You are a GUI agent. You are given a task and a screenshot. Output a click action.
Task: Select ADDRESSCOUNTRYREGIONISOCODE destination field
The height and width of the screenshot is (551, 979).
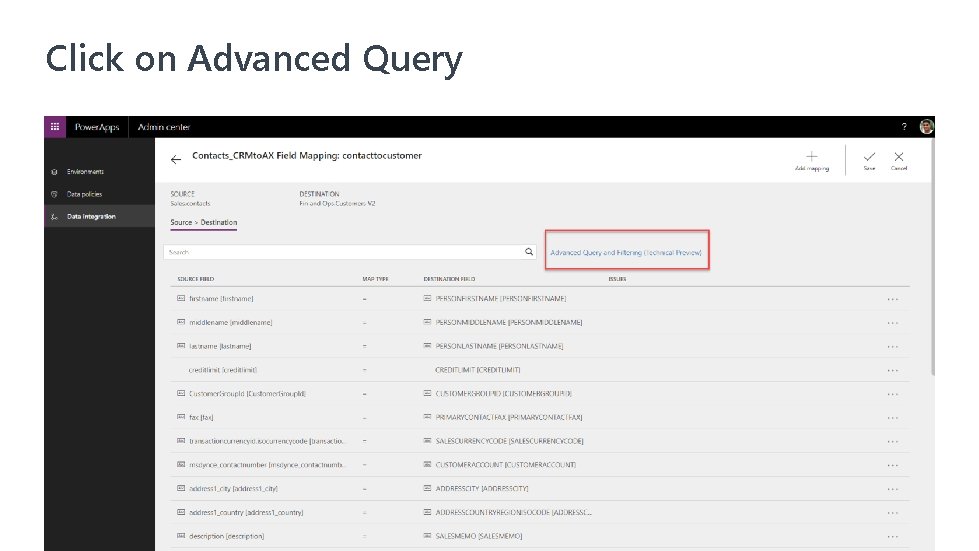click(513, 512)
